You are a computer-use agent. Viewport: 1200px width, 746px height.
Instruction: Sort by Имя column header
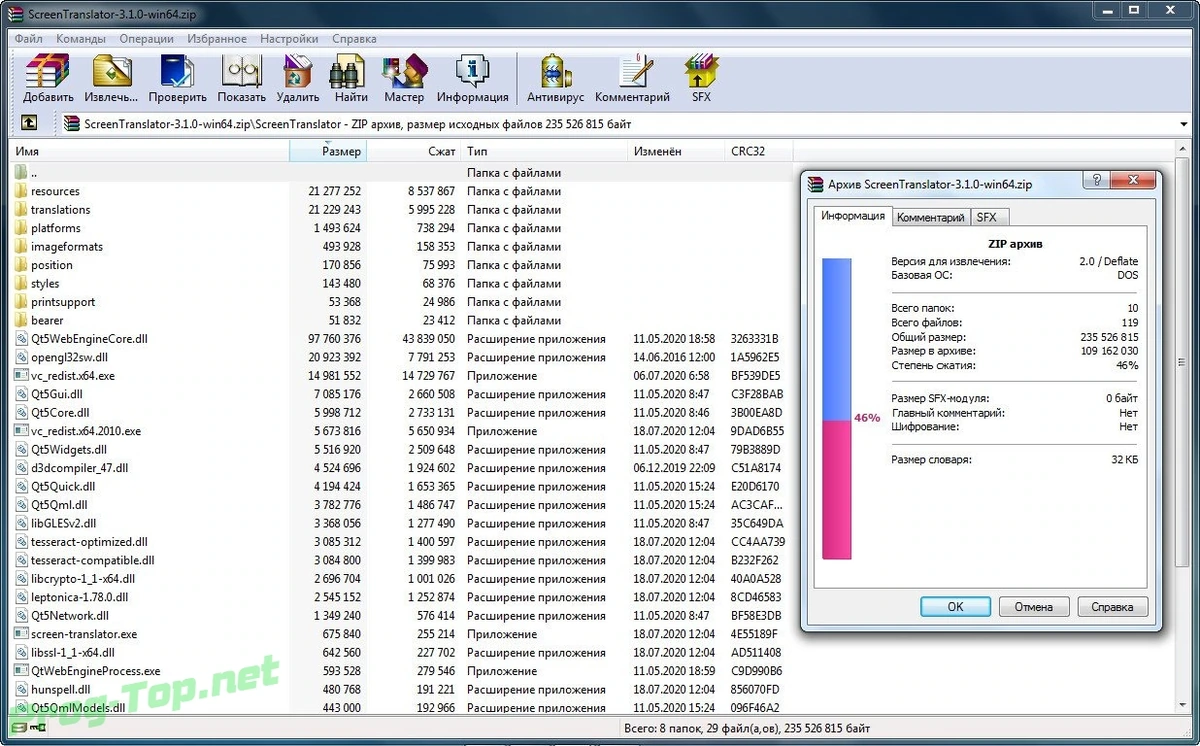[151, 151]
